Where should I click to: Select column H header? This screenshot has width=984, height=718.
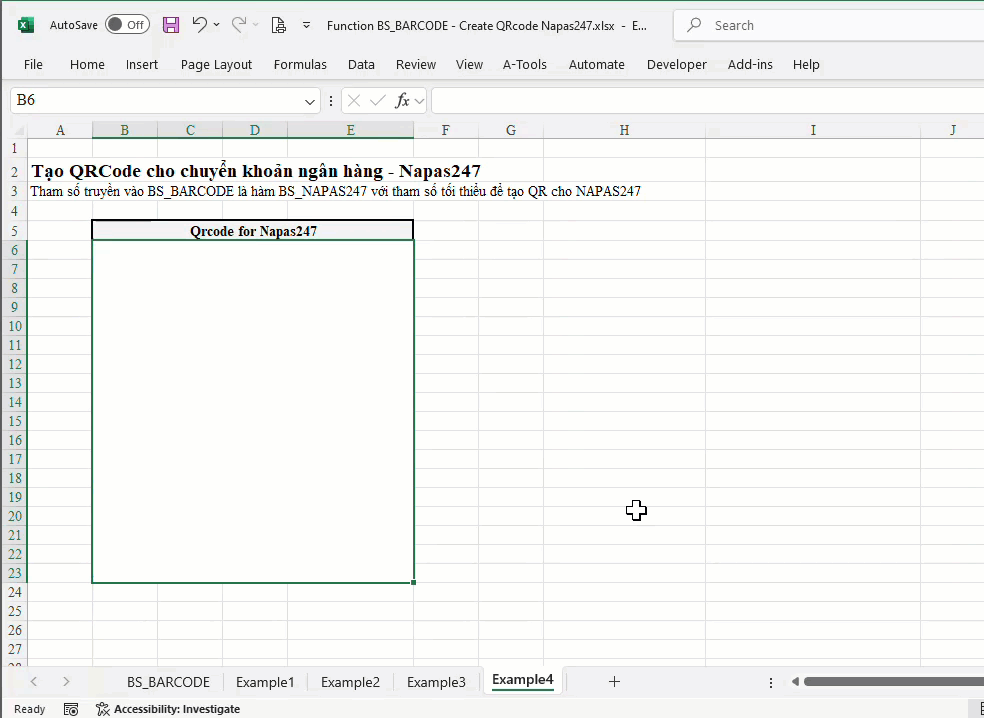(624, 131)
